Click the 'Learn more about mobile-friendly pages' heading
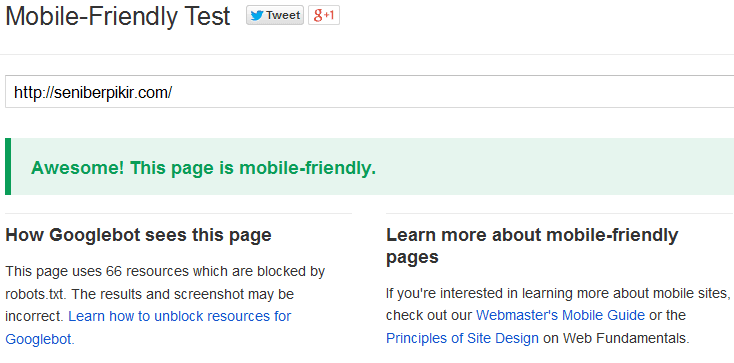Screen dimensions: 734x363 pyautogui.click(x=532, y=245)
